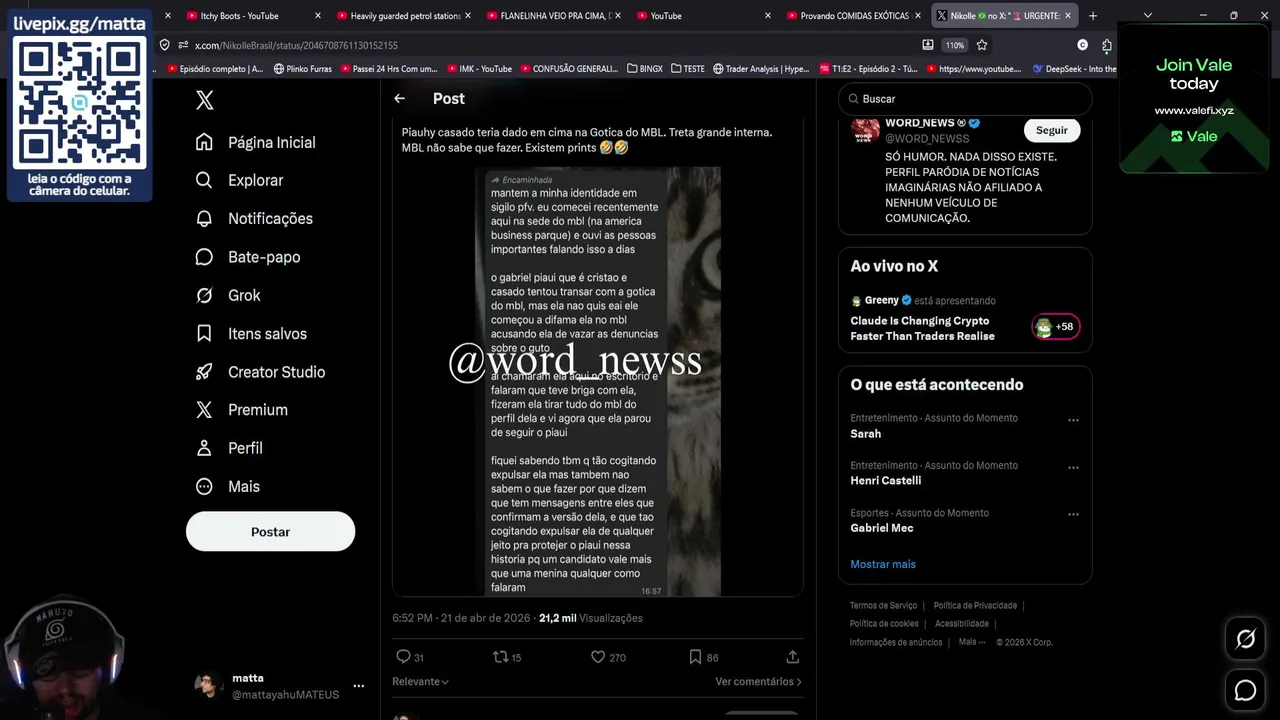Open Acessibilidade footer link
This screenshot has width=1280, height=720.
961,624
